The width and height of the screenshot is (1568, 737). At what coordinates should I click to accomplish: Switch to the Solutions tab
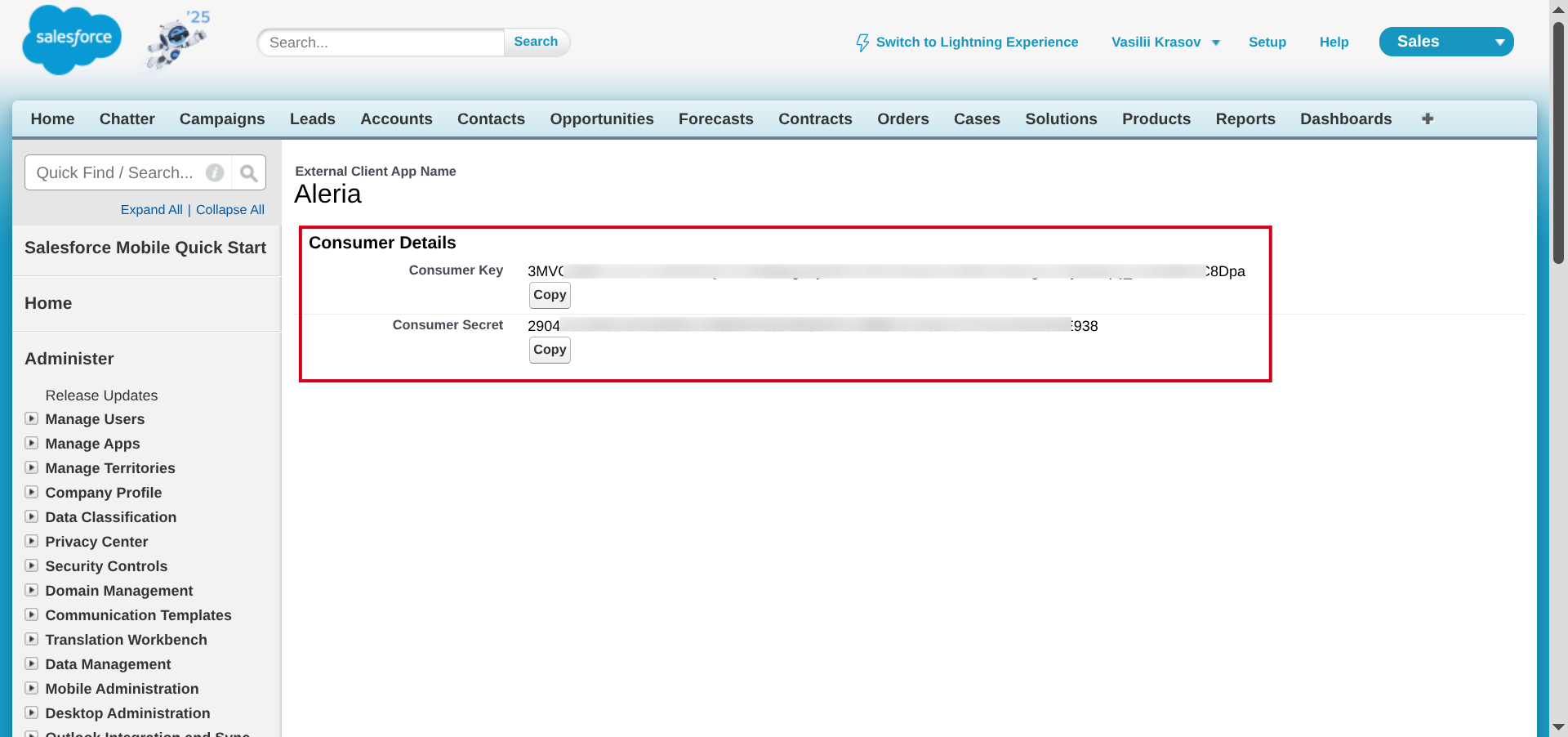tap(1061, 118)
